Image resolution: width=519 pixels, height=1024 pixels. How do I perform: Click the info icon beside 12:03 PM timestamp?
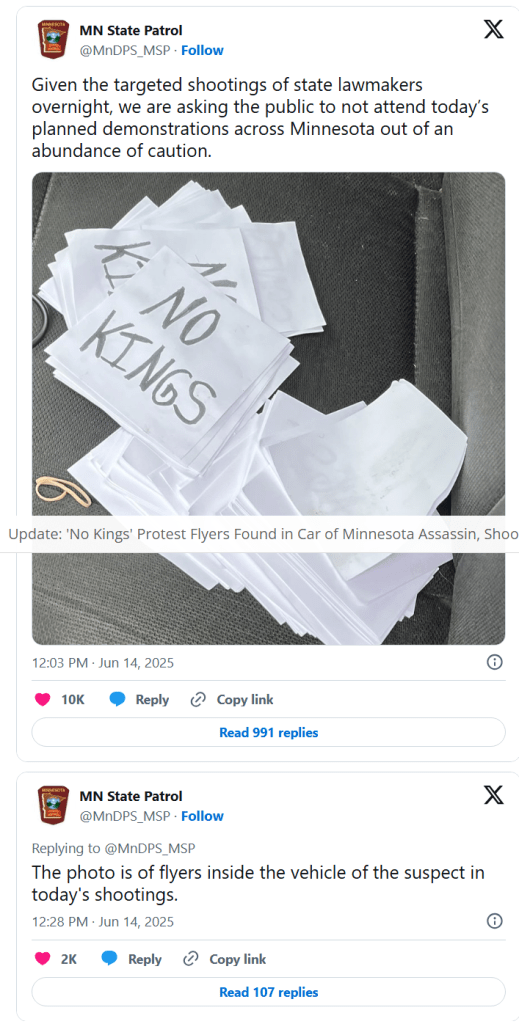(495, 662)
